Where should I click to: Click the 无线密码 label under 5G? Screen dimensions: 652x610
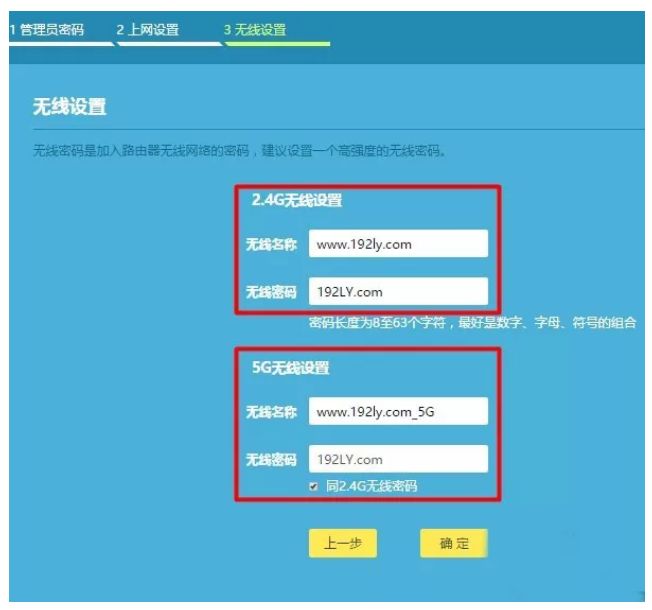(271, 460)
